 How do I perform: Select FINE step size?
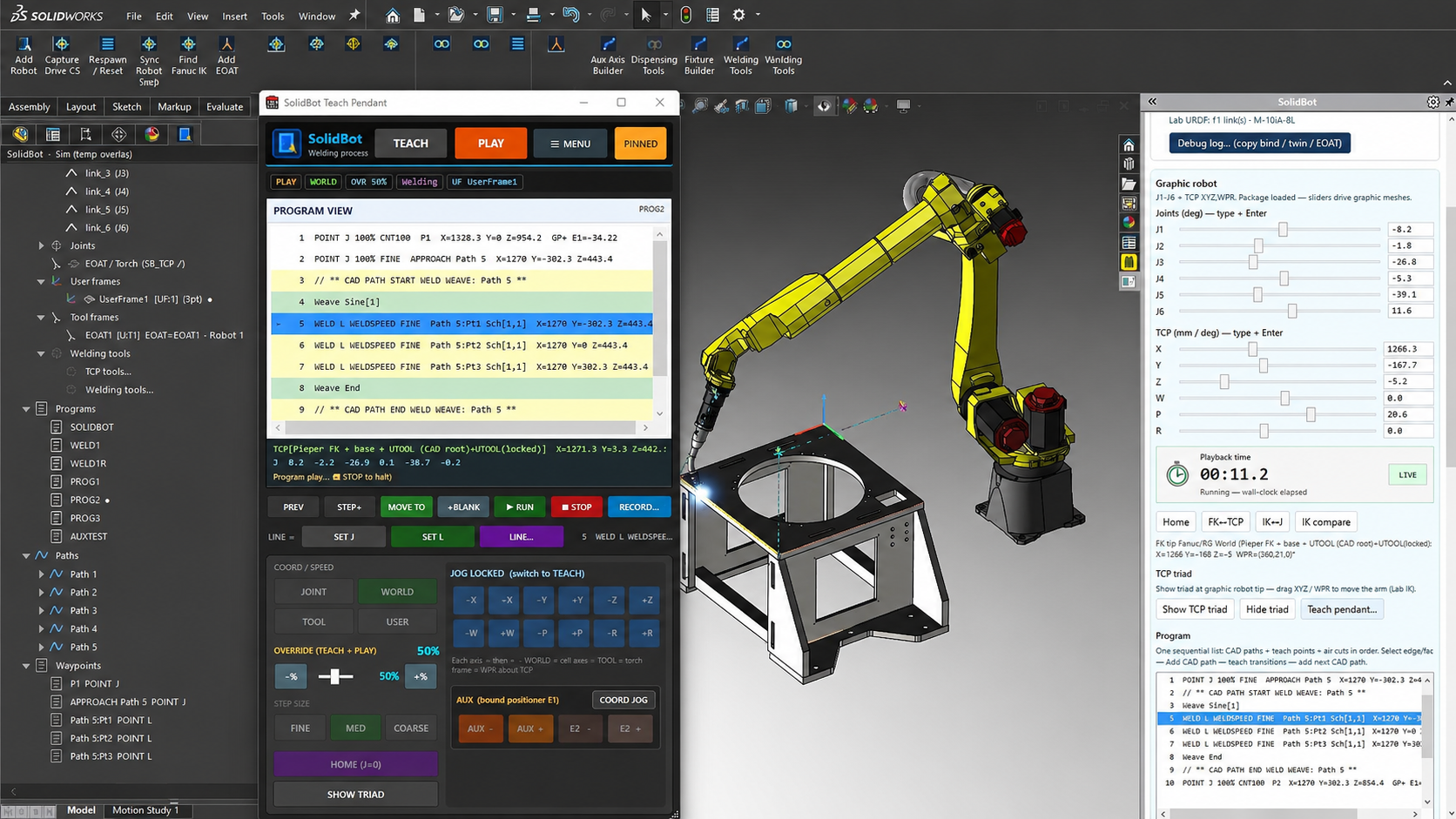tap(300, 728)
